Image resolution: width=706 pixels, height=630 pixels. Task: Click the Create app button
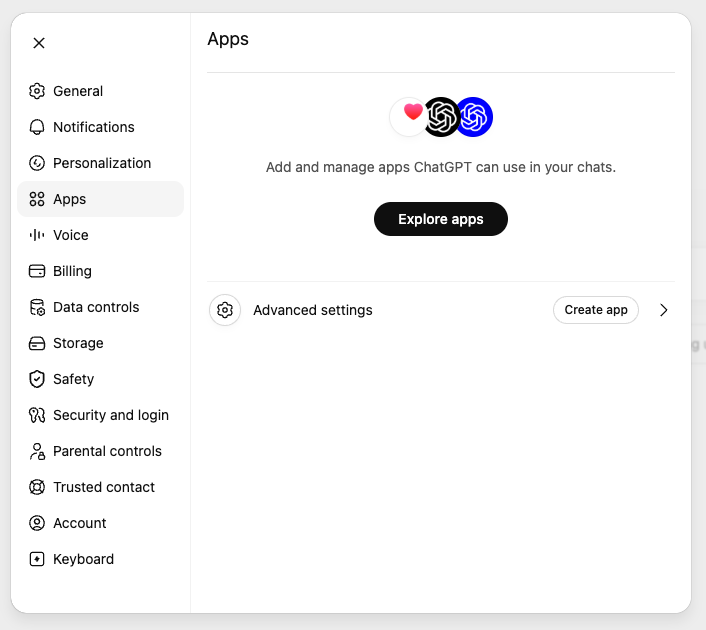596,310
